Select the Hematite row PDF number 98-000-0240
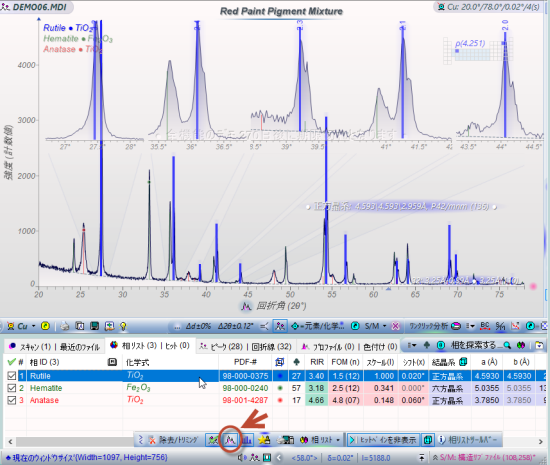Image resolution: width=550 pixels, height=465 pixels. 245,388
